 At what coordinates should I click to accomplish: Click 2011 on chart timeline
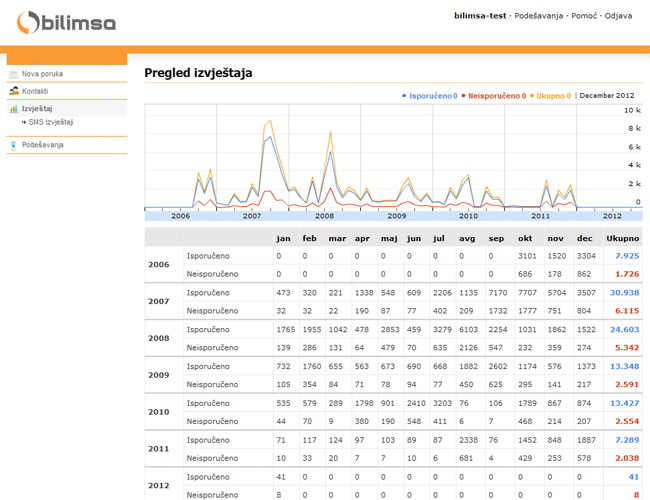point(541,216)
